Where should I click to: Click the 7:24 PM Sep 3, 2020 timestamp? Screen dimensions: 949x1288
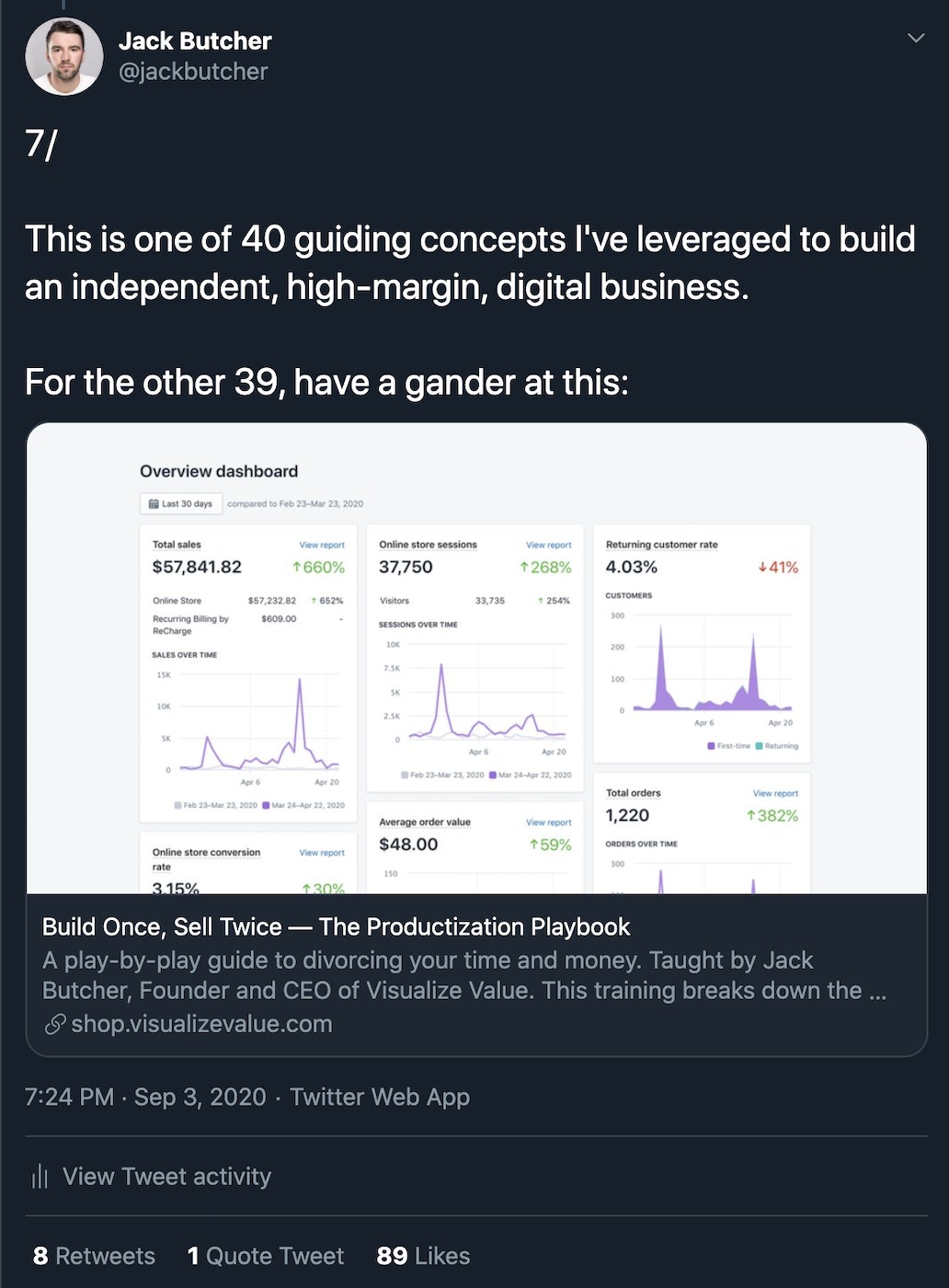click(x=145, y=1097)
